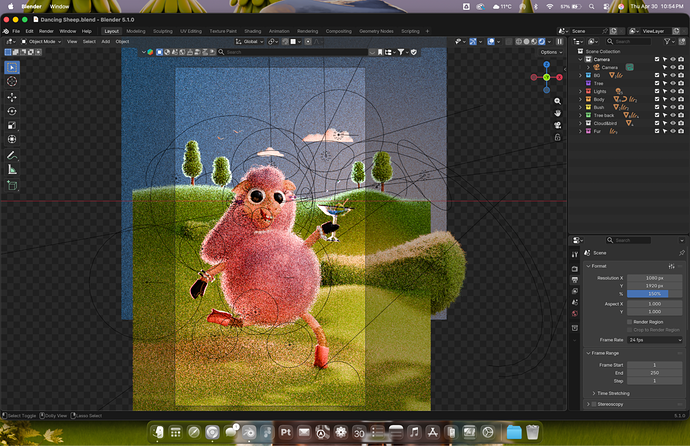Open the Collection properties tab icon
690x446 pixels.
pyautogui.click(x=575, y=328)
